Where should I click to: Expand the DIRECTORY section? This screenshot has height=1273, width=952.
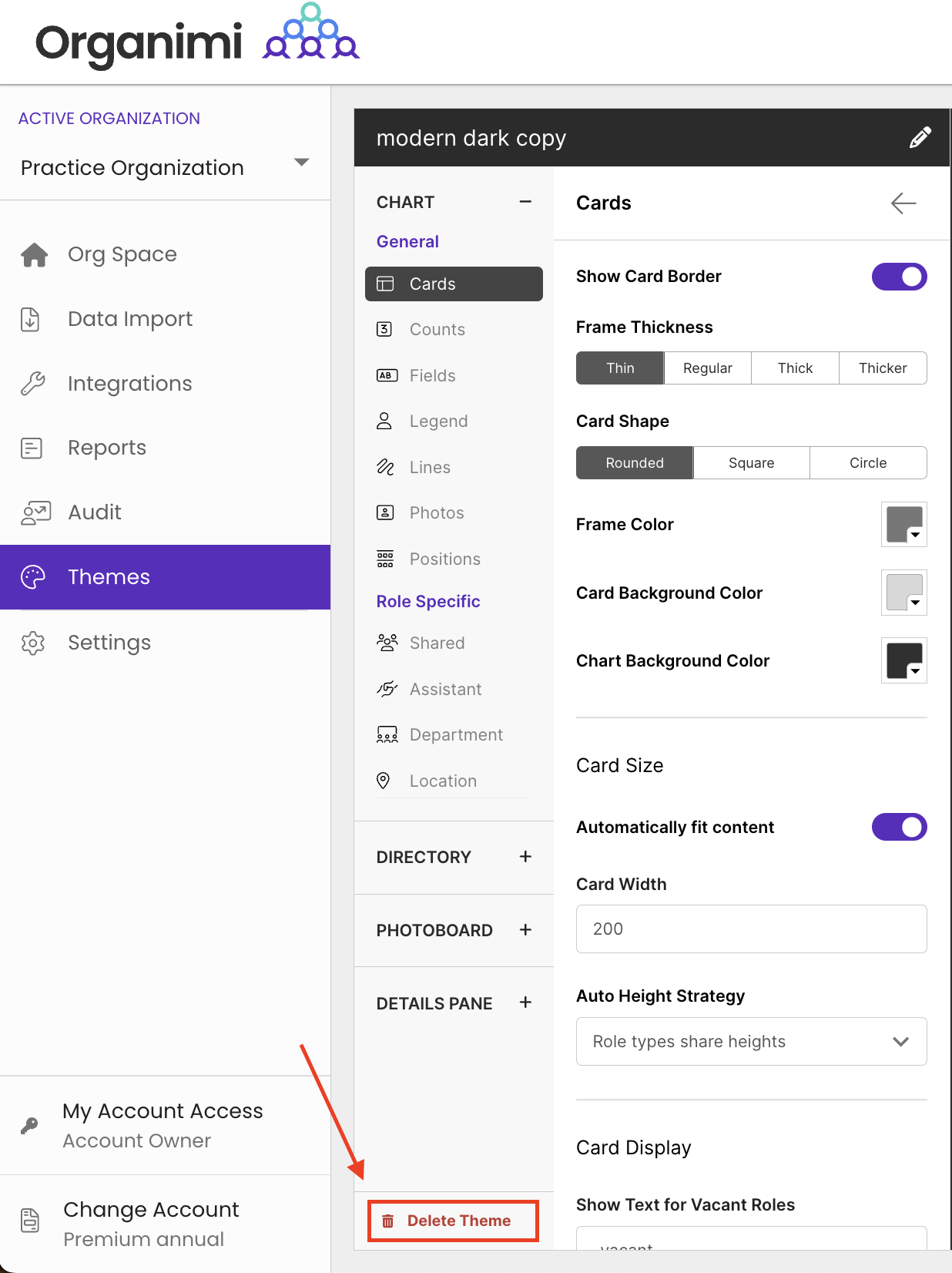point(525,857)
